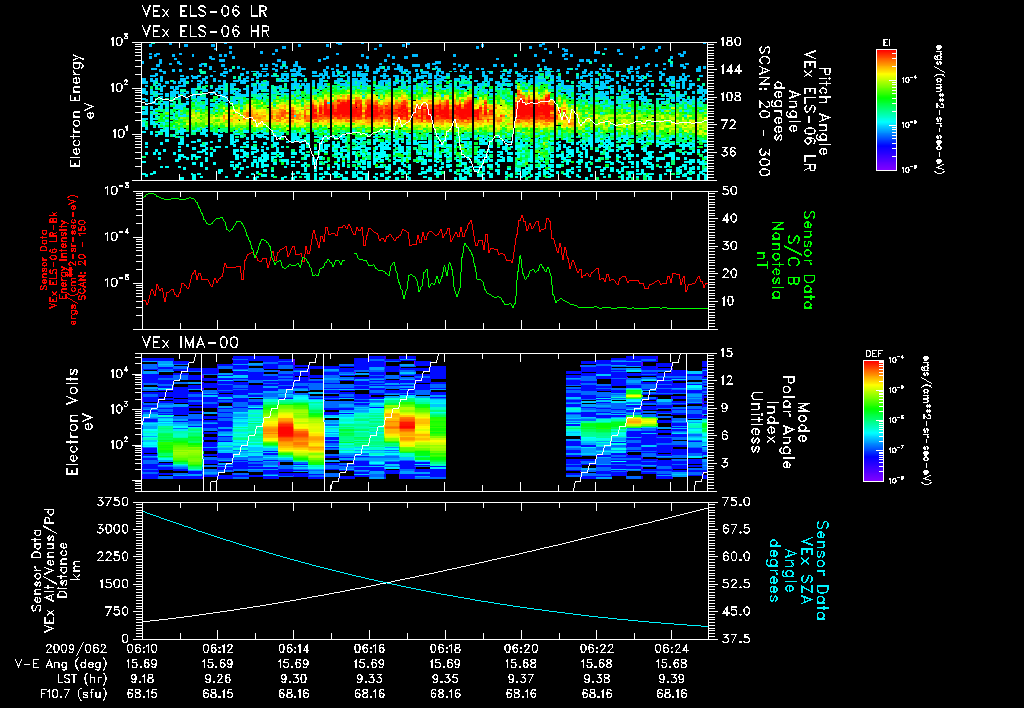Click the IMA ion spectrogram panel
1024x708 pixels.
point(425,422)
